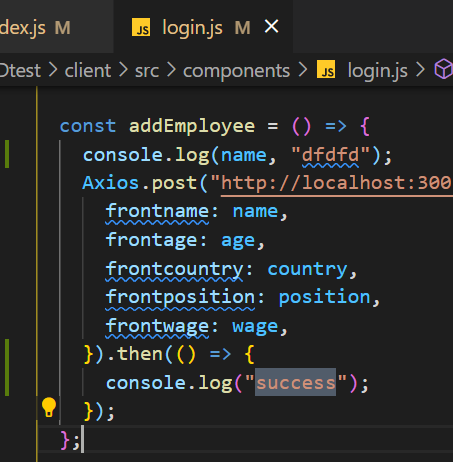
Task: Open the symbol cube icon in breadcrumb
Action: point(444,69)
